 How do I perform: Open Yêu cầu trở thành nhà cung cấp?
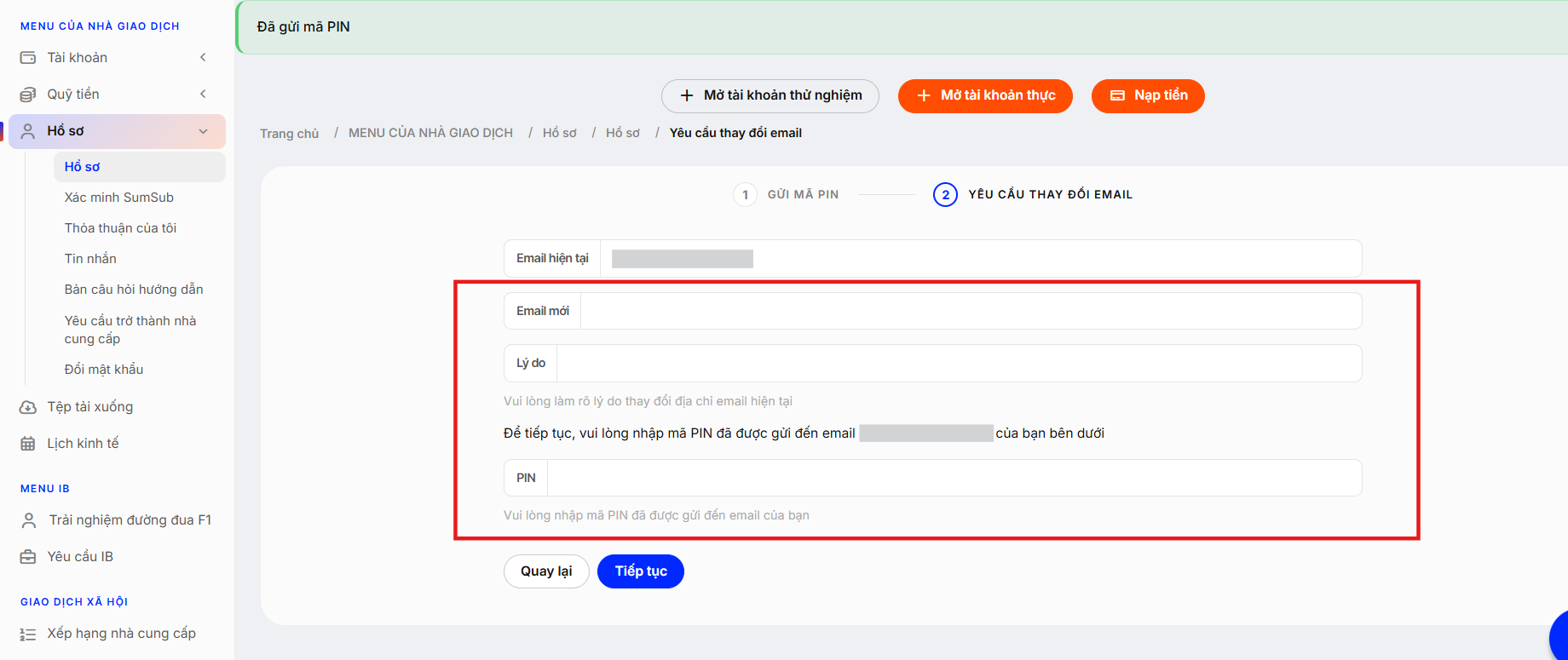(x=130, y=330)
